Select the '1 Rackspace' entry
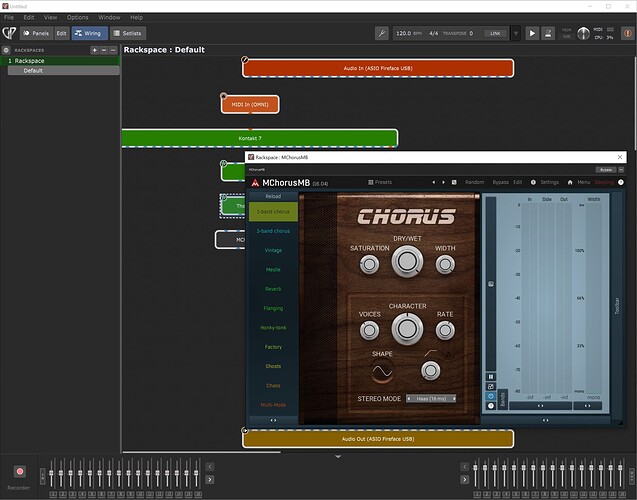Image resolution: width=637 pixels, height=500 pixels. (x=60, y=61)
